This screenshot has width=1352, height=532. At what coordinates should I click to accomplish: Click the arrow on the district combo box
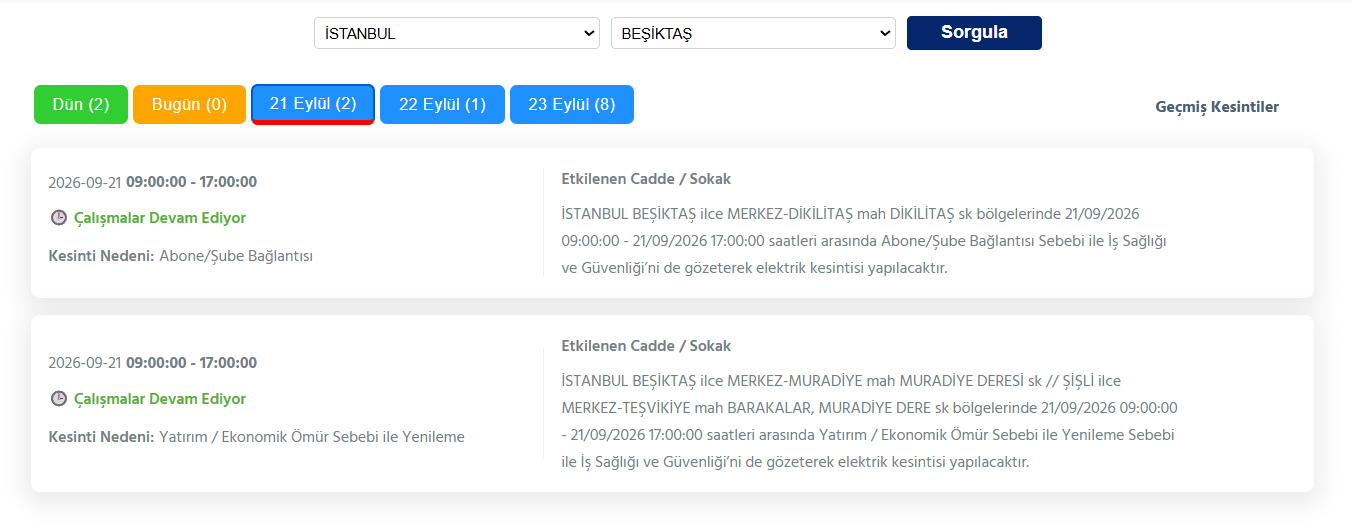click(x=885, y=33)
